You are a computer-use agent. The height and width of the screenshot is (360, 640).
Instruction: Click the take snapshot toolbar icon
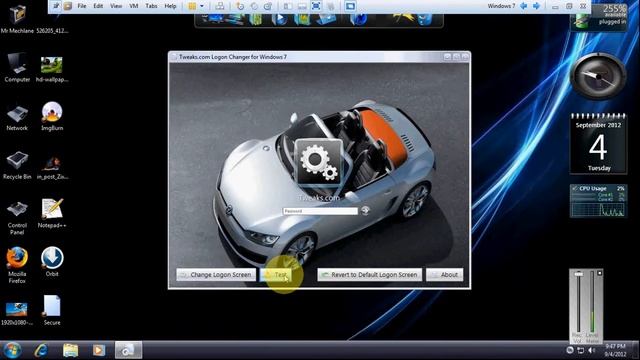click(240, 6)
